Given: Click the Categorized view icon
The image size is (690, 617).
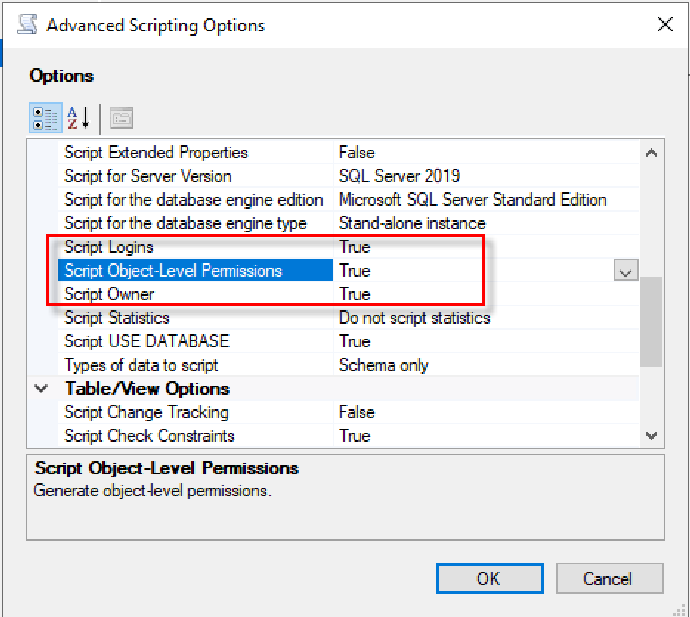Looking at the screenshot, I should point(45,119).
